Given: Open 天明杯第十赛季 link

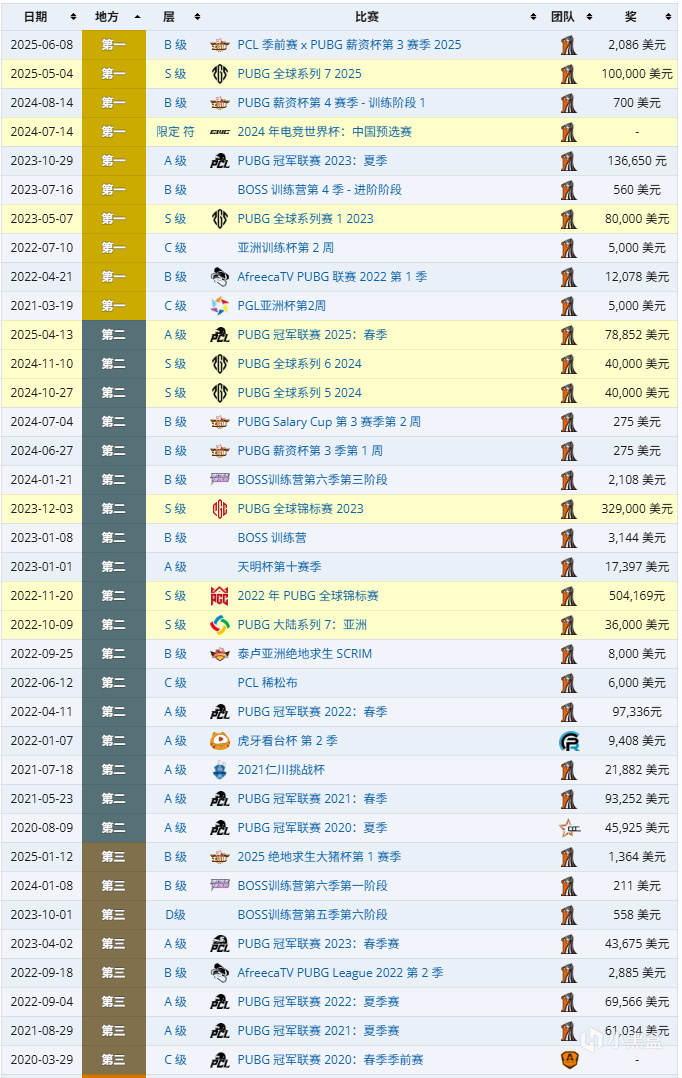Looking at the screenshot, I should [279, 566].
